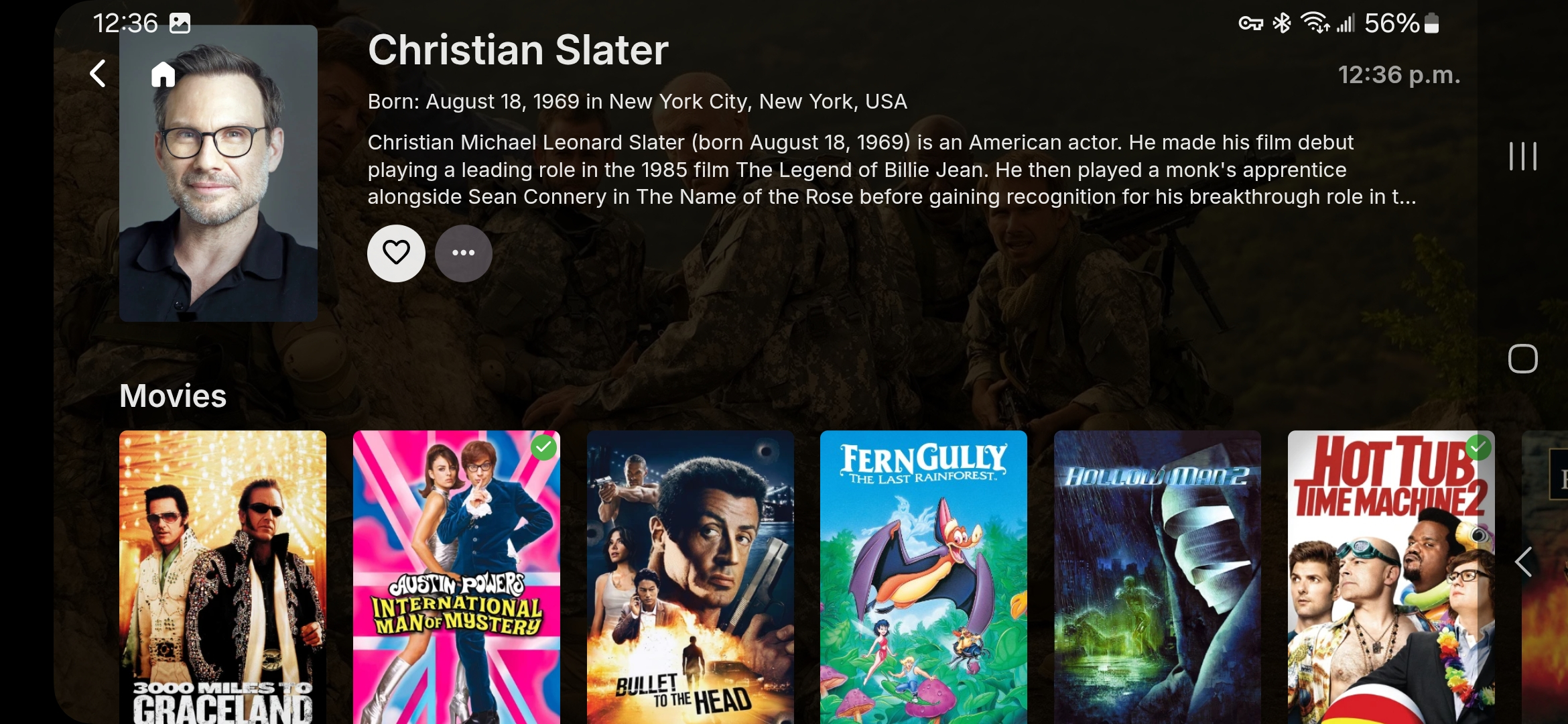Select the Bullet to the Head poster
The image size is (1568, 724).
(x=690, y=577)
